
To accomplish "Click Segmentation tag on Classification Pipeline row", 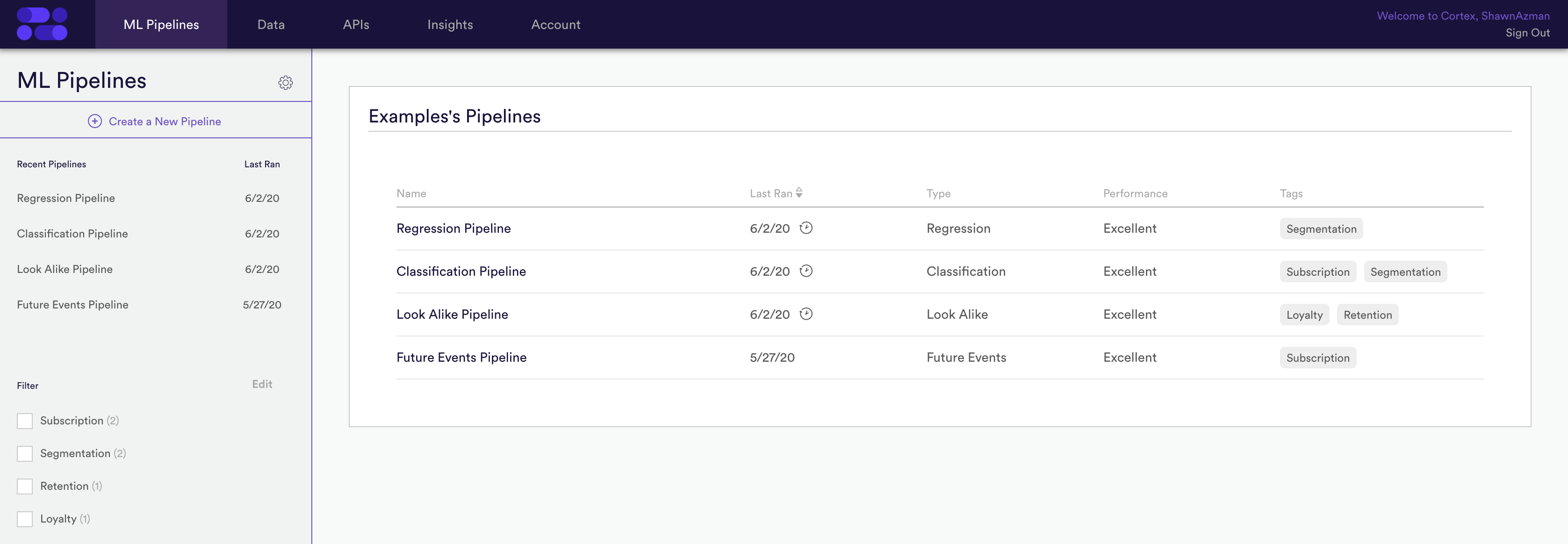I will coord(1405,272).
